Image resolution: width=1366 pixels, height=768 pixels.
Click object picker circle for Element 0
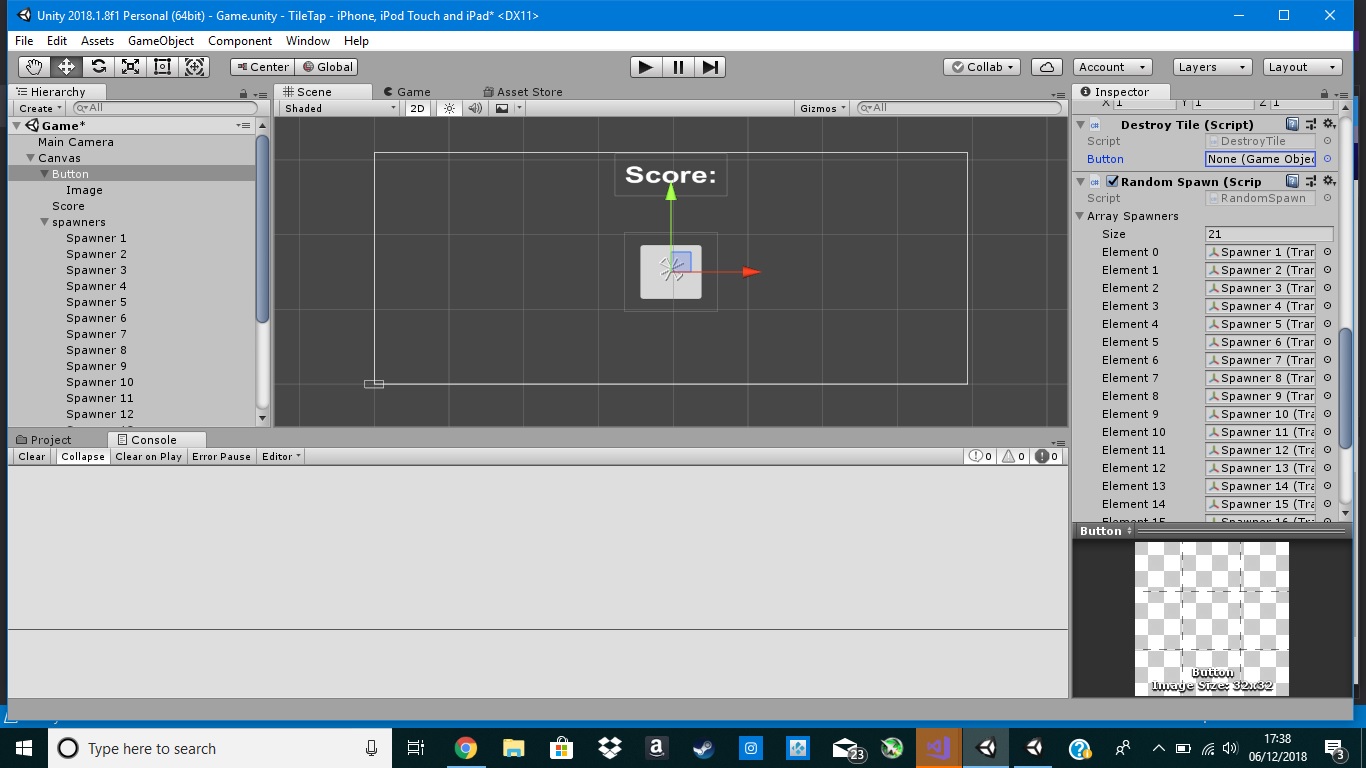(x=1327, y=252)
